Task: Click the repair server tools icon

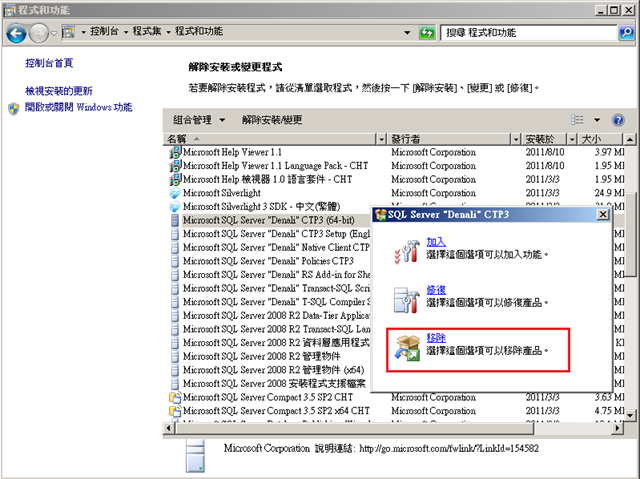Action: 407,299
